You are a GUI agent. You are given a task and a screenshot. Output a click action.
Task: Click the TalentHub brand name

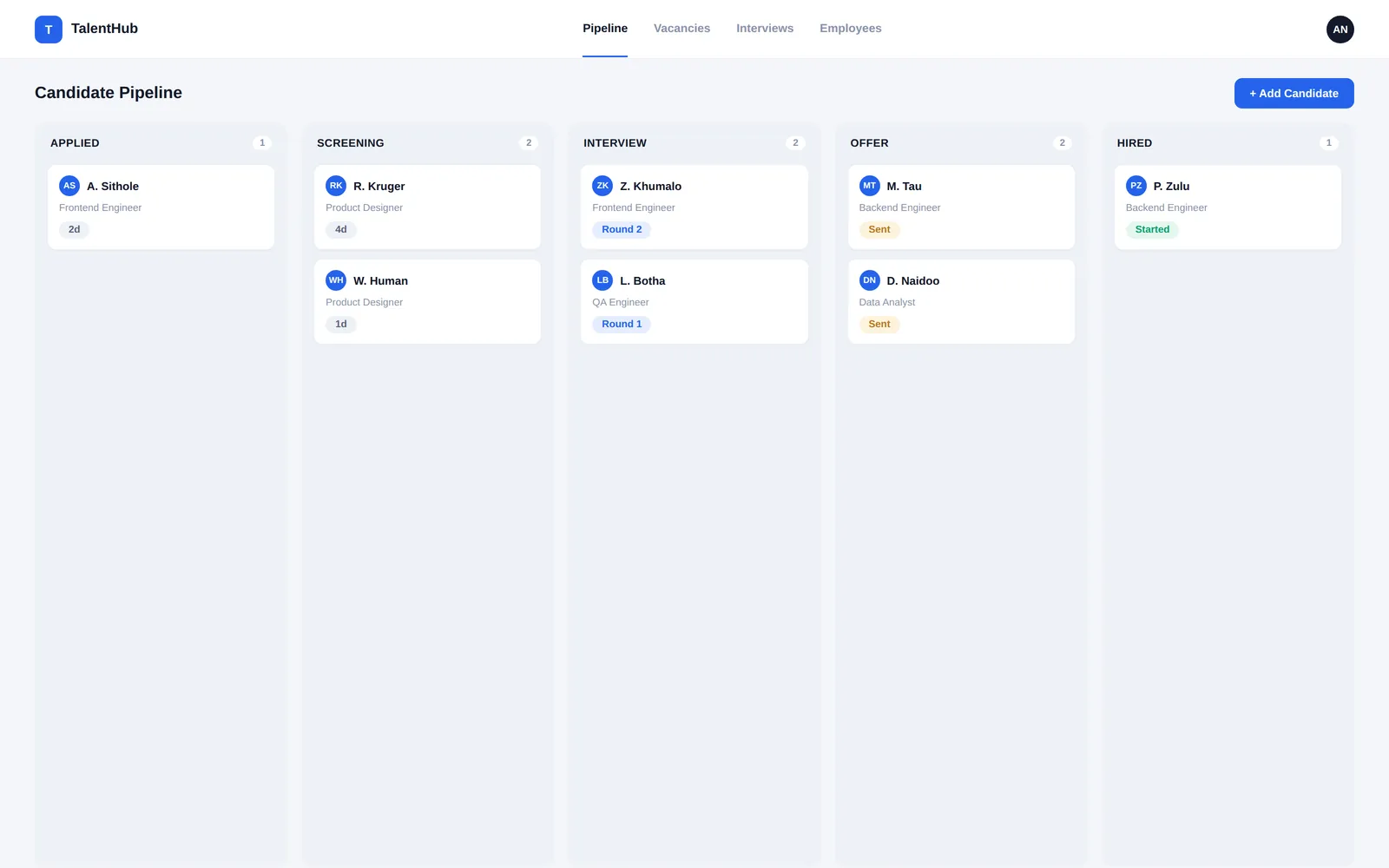104,29
